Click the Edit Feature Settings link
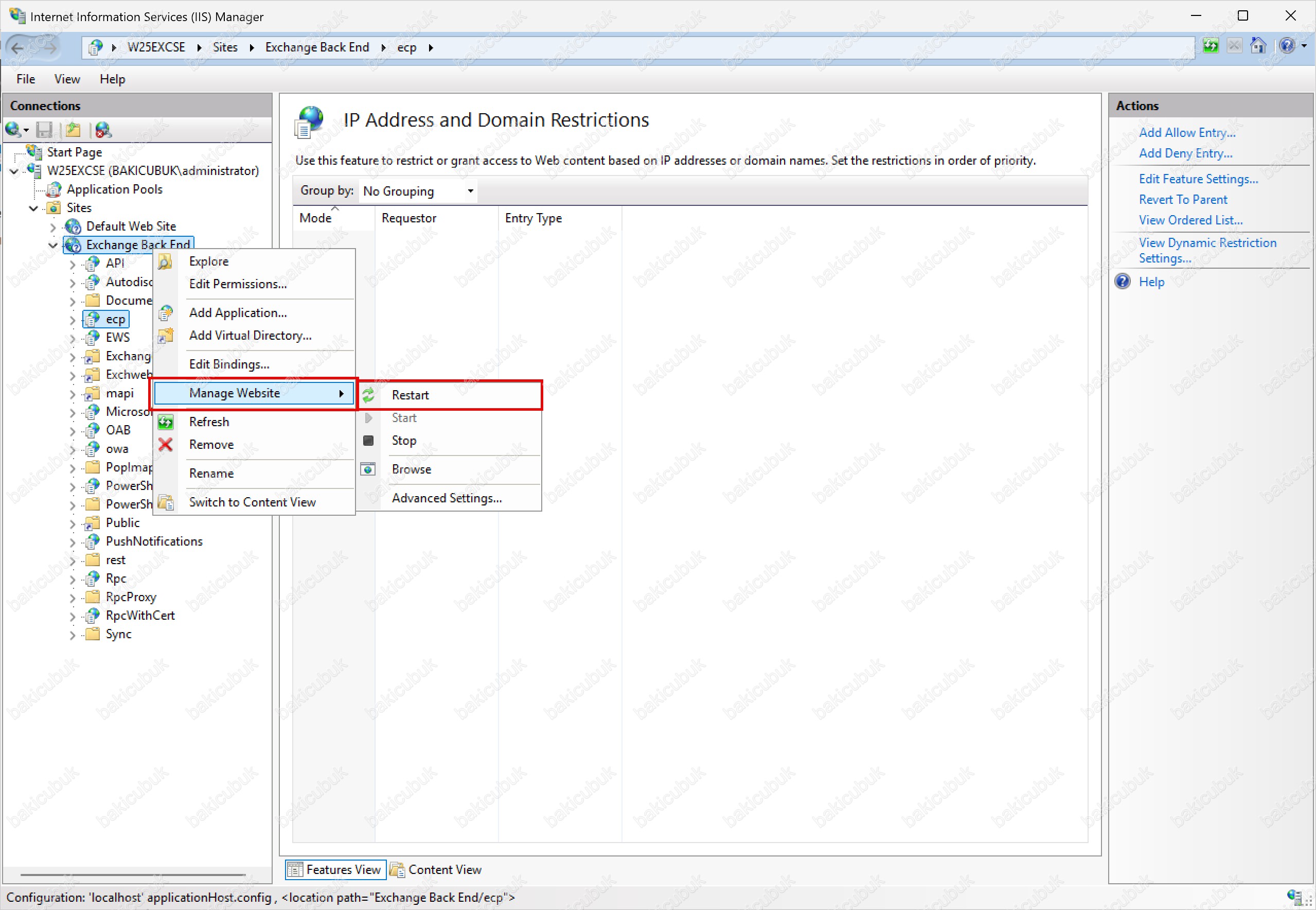The width and height of the screenshot is (1316, 910). coord(1198,179)
